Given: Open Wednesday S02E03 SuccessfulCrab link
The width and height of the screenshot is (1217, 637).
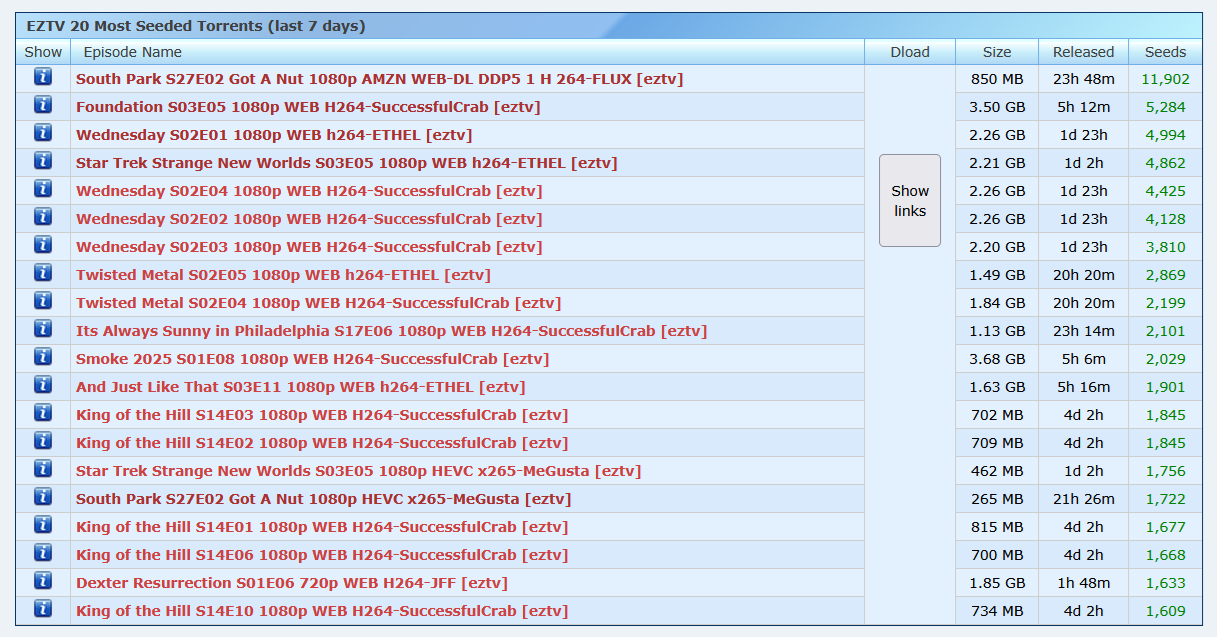Looking at the screenshot, I should point(309,247).
